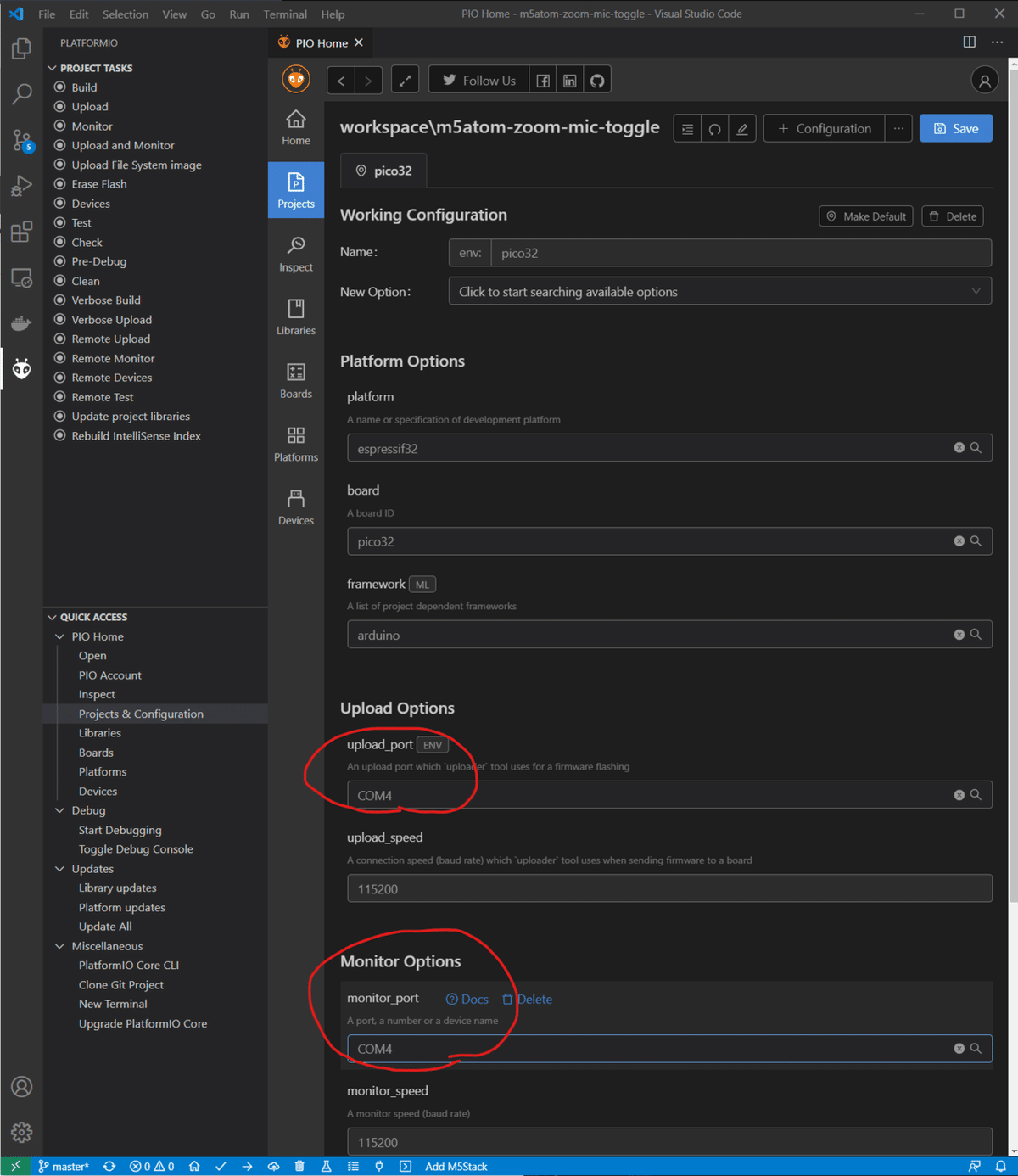Open the Selection menu
1018x1176 pixels.
pyautogui.click(x=126, y=14)
